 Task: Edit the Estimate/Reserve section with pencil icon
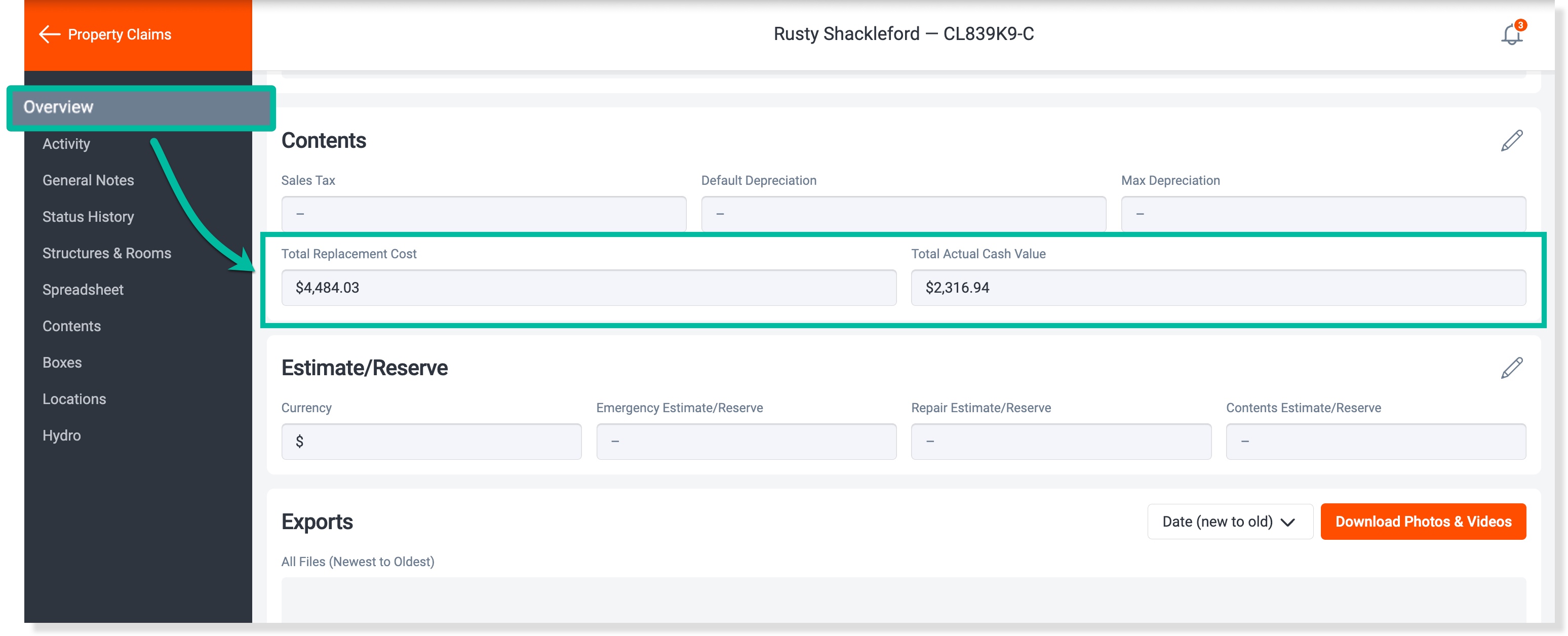coord(1511,368)
